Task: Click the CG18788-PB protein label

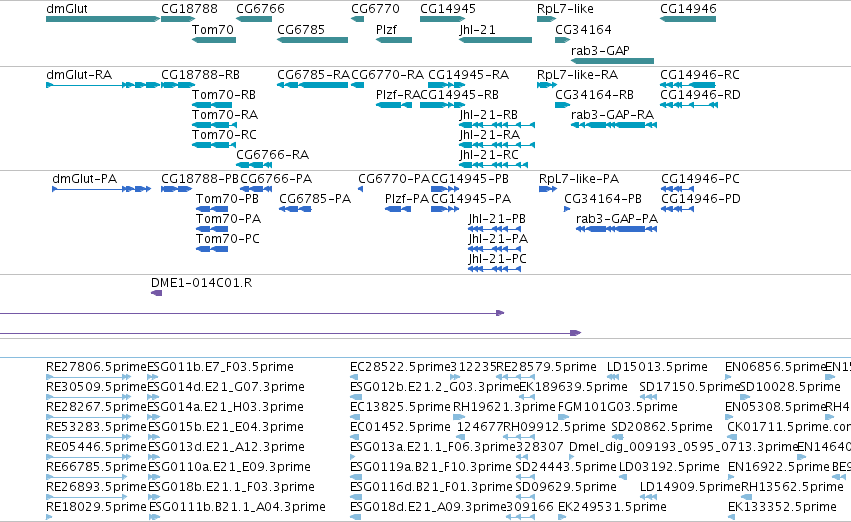Action: click(x=200, y=179)
